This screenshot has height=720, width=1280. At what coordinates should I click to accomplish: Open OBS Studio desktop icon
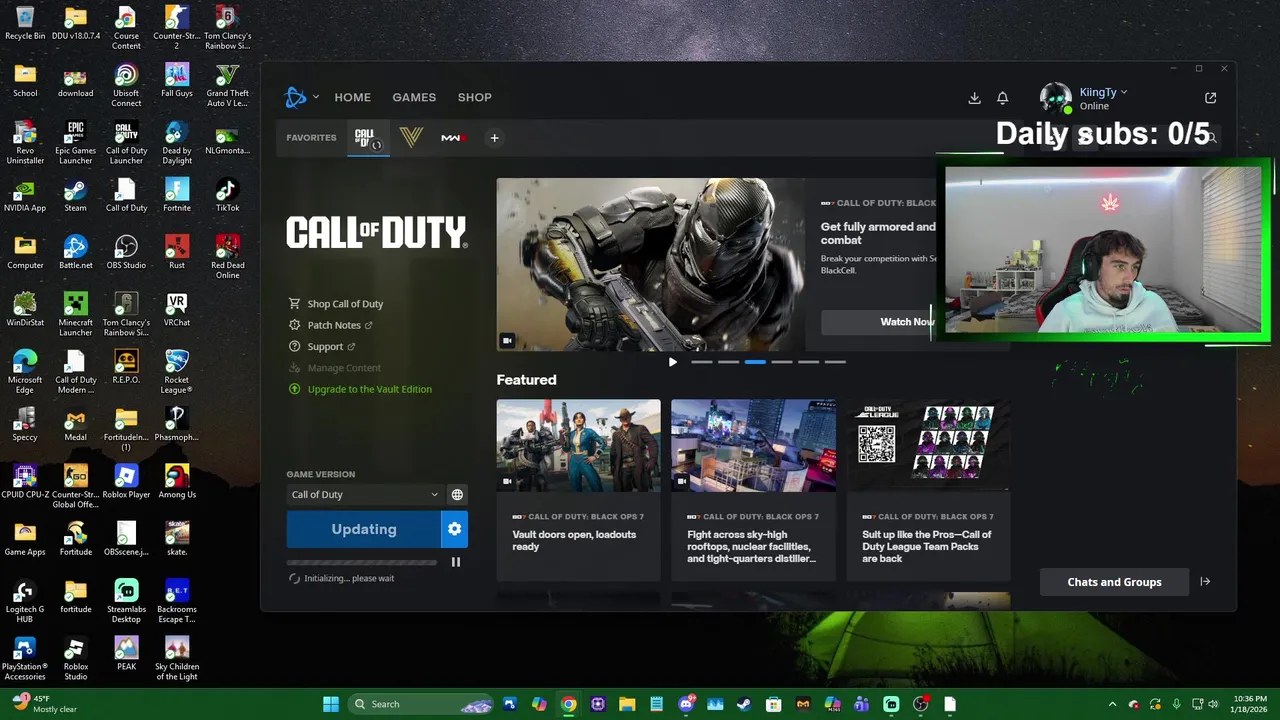point(126,251)
